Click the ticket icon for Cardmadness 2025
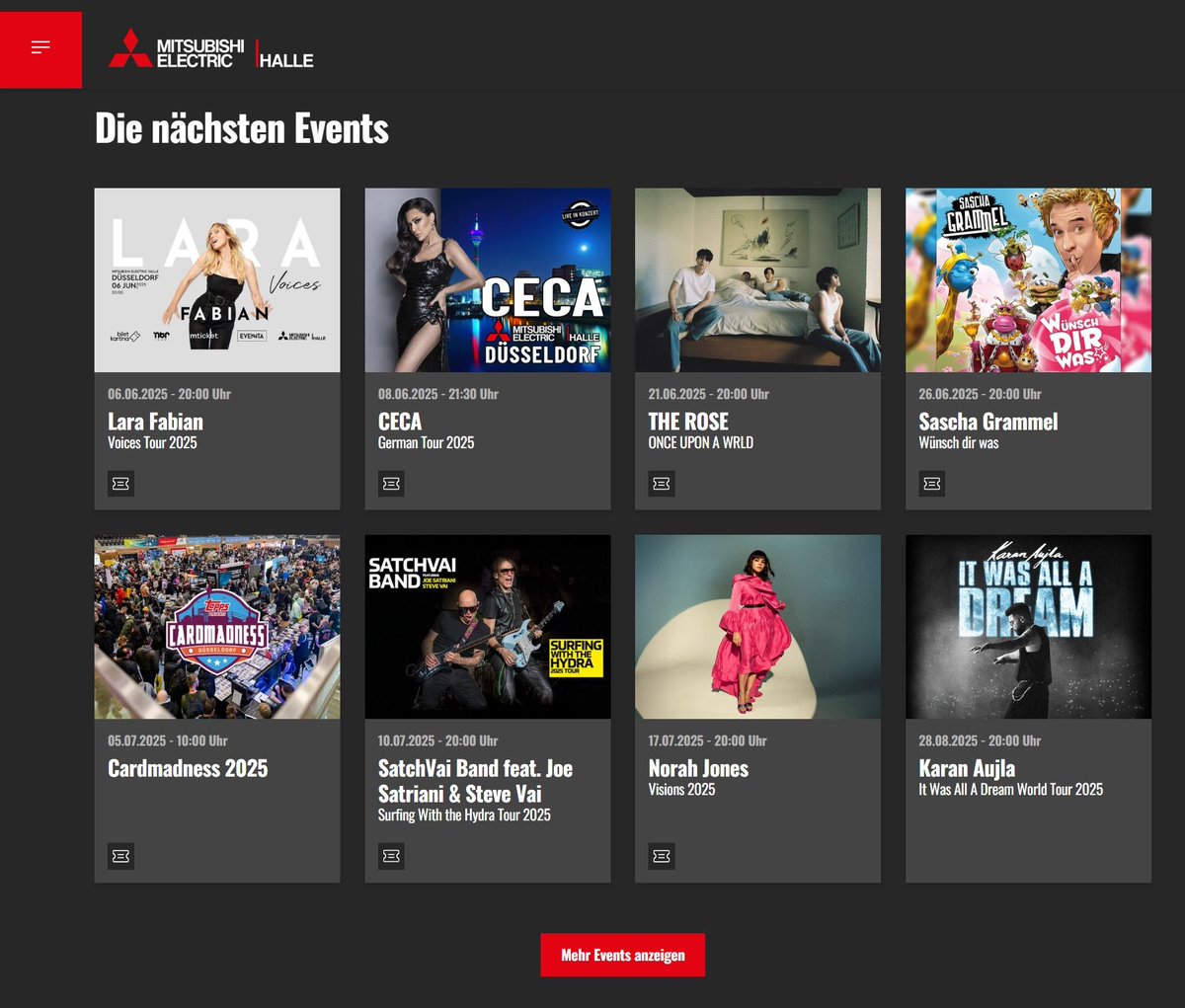Screen dimensions: 1185x1008 (120, 856)
